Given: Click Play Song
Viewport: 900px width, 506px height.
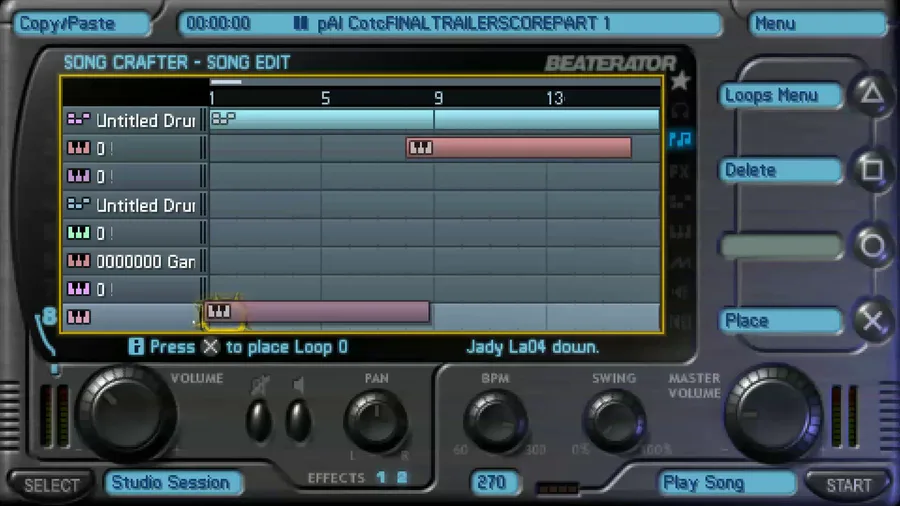Looking at the screenshot, I should (726, 483).
